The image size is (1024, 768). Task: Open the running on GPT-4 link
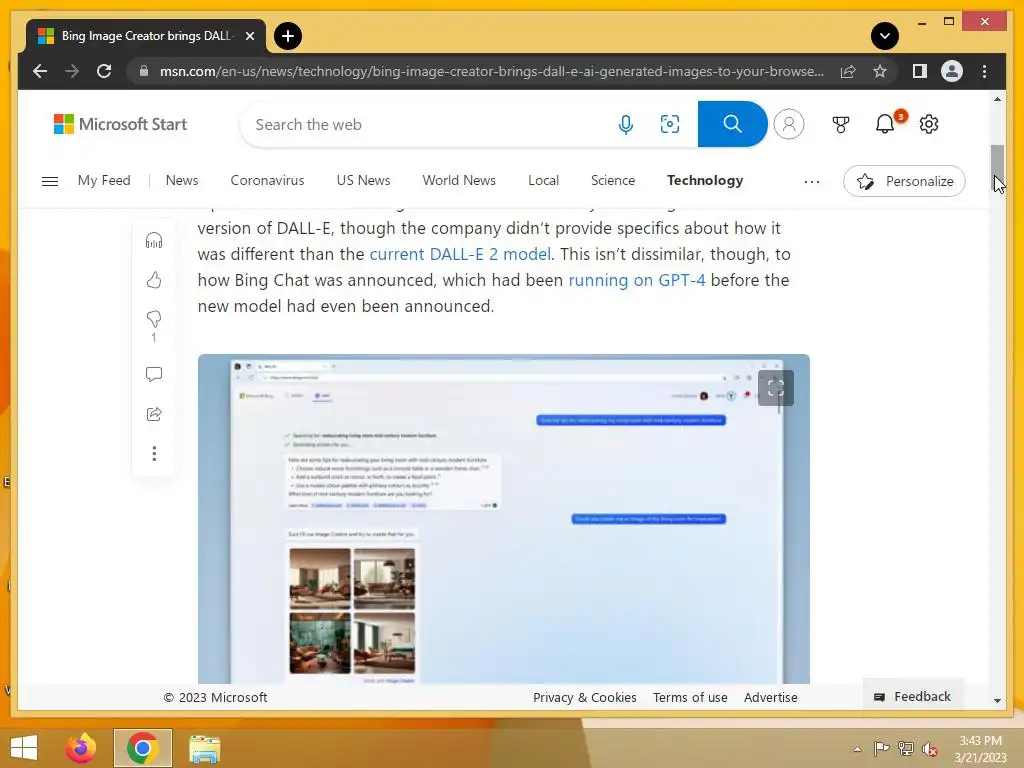[637, 280]
